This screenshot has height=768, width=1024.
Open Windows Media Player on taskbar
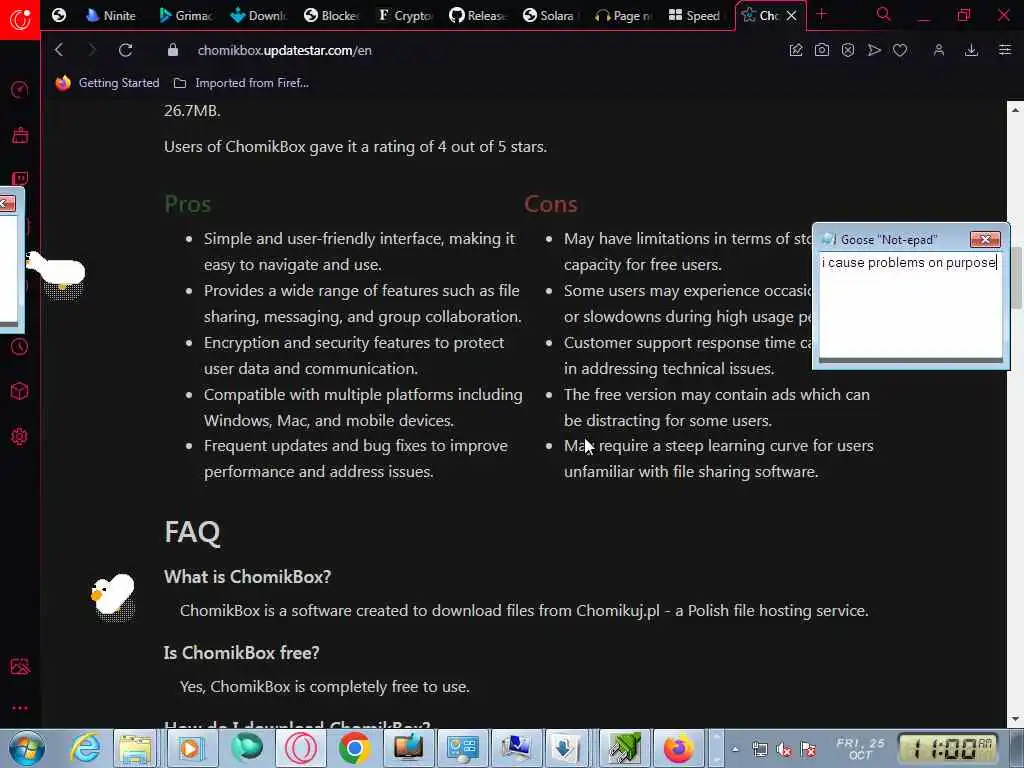190,748
